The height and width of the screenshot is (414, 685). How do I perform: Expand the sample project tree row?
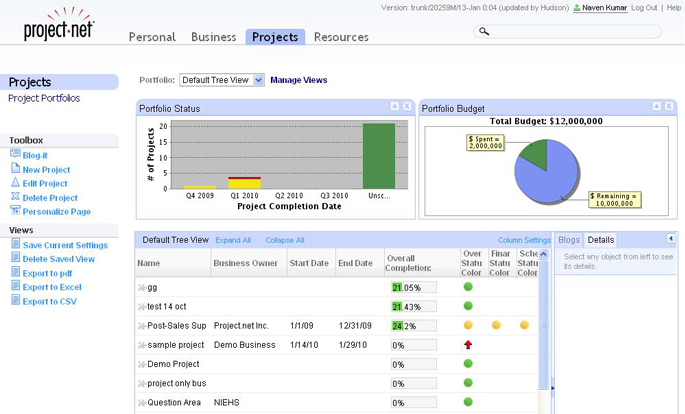tap(141, 345)
